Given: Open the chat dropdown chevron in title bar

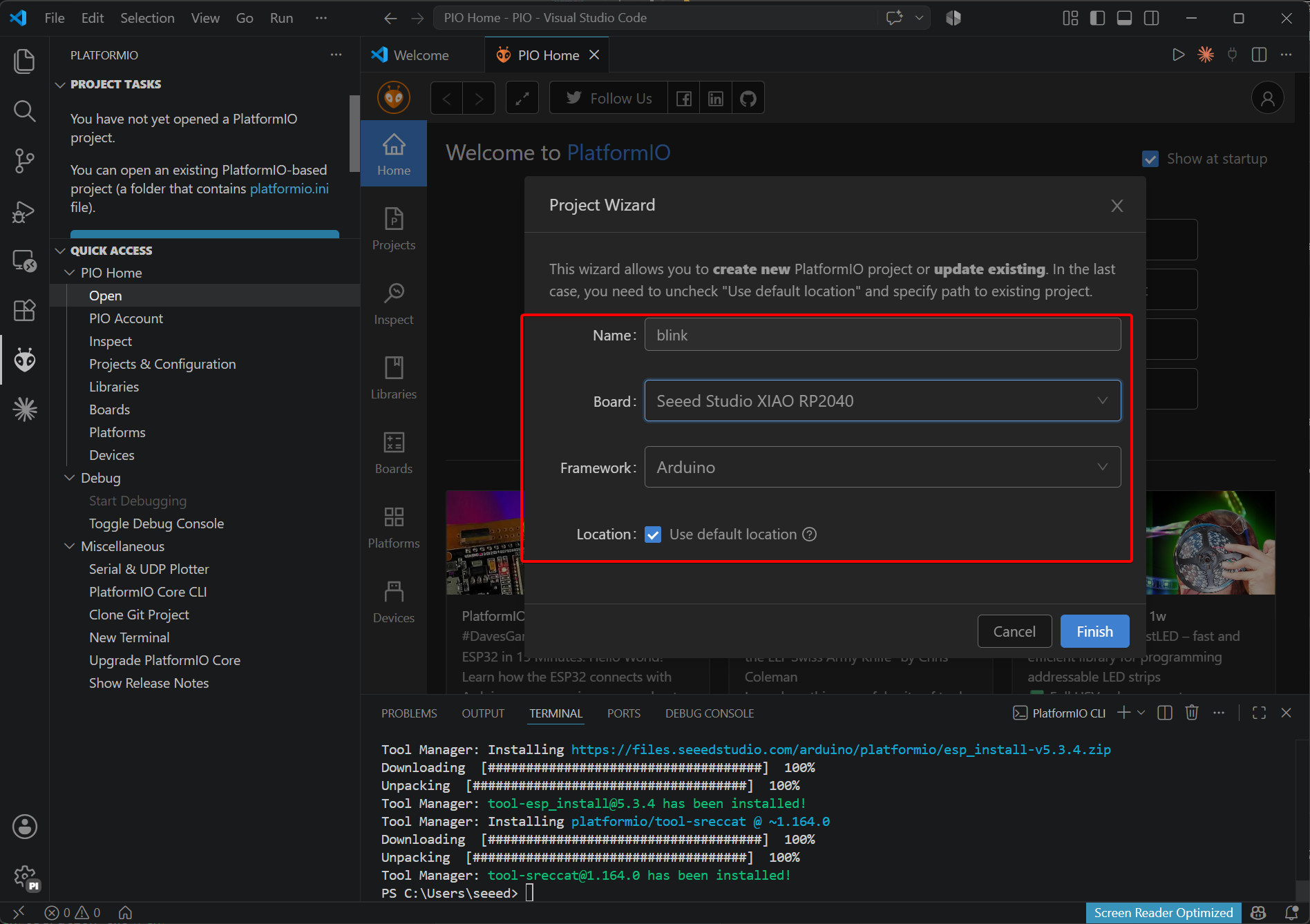Looking at the screenshot, I should 919,18.
